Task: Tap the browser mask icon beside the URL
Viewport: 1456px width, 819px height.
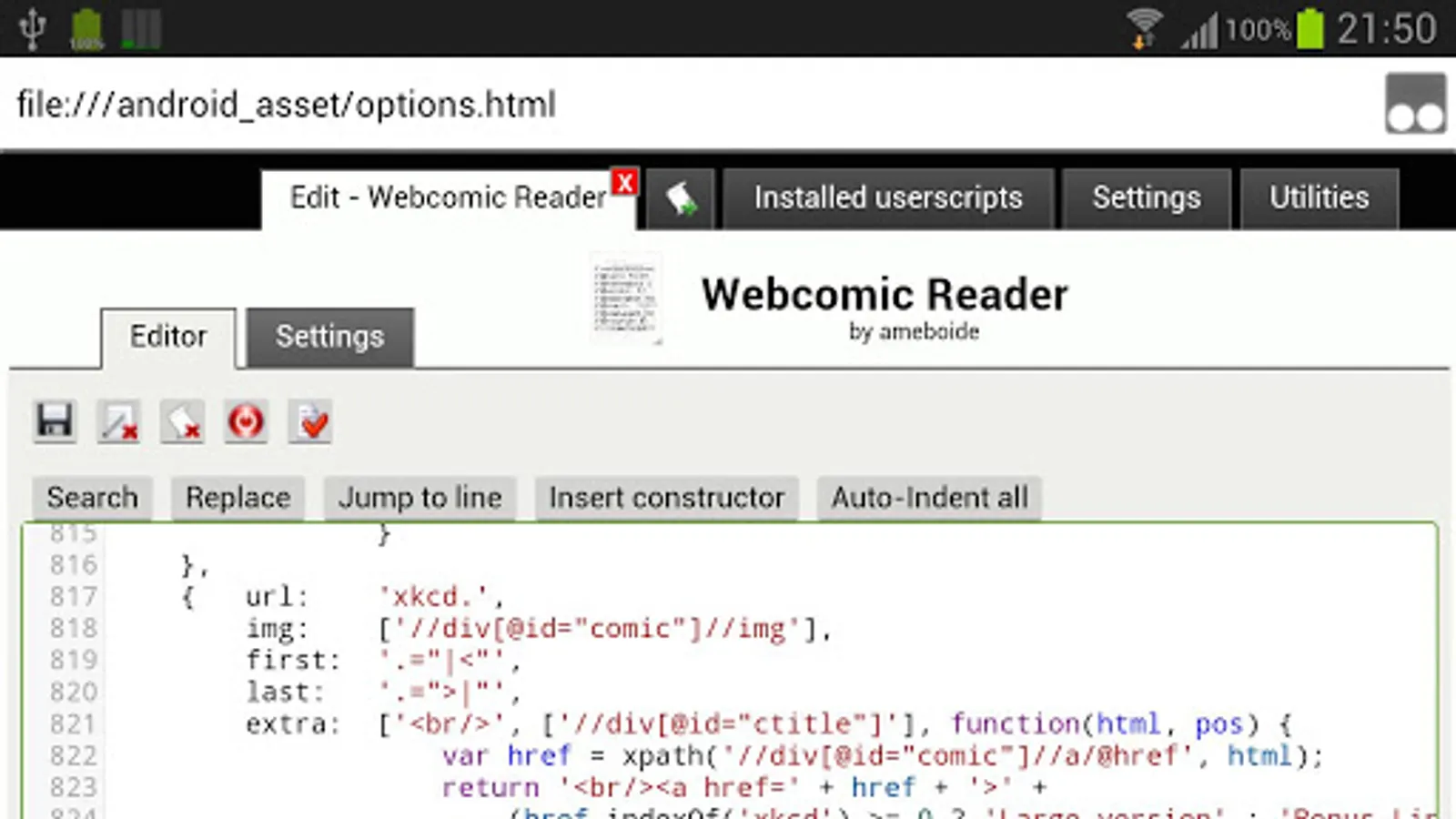Action: [x=1415, y=104]
